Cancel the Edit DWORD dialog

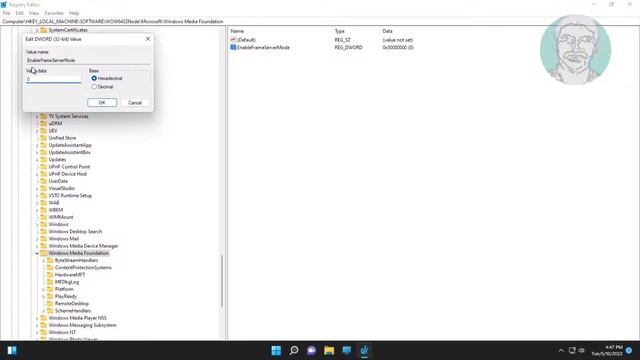coord(135,102)
